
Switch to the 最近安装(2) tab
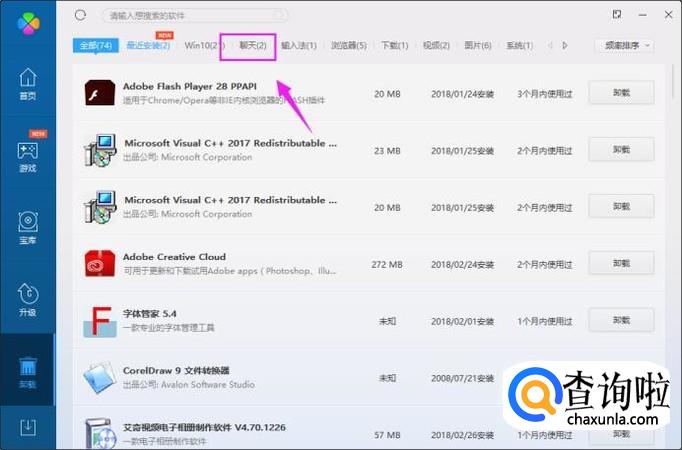(148, 45)
